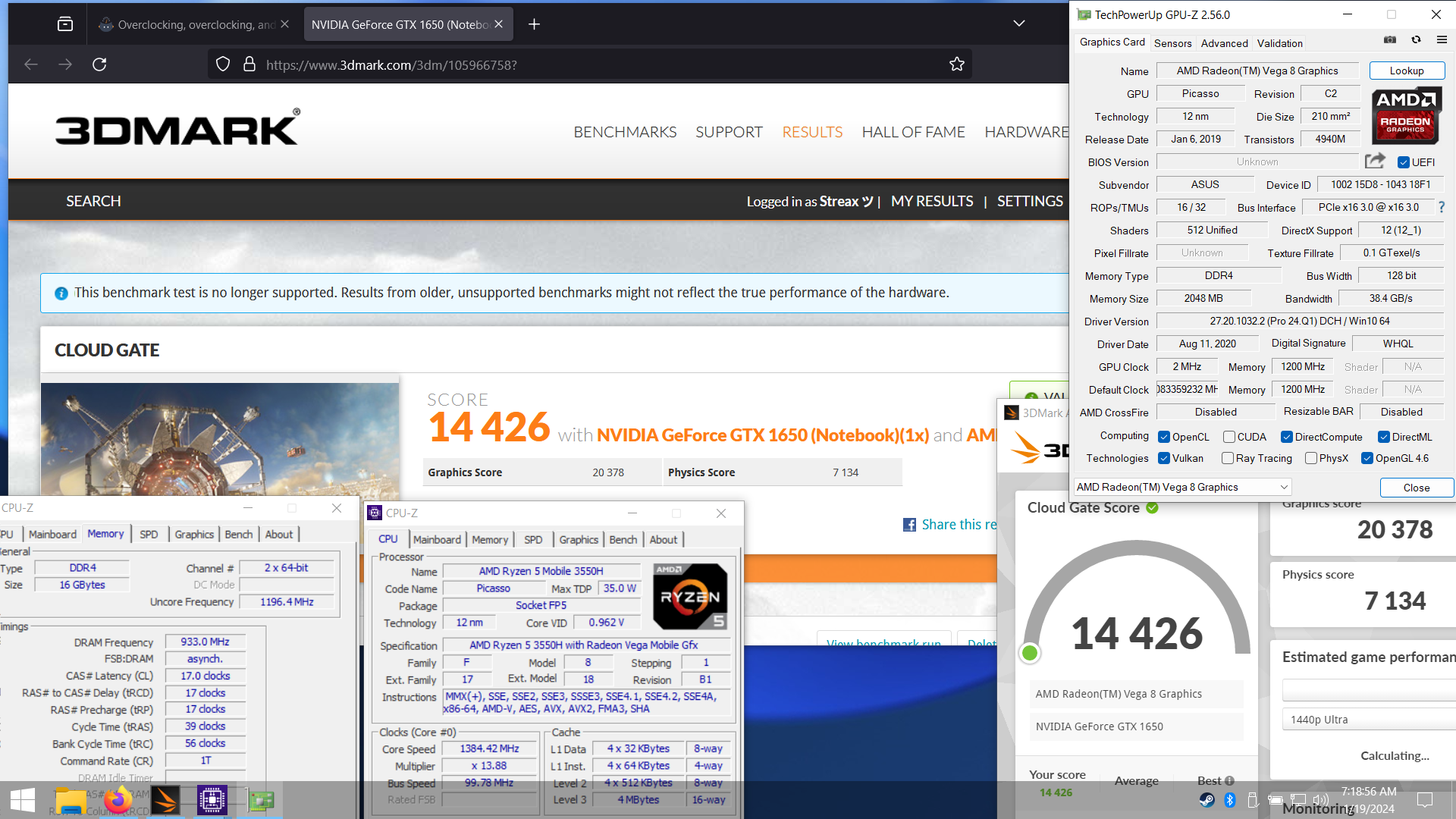Open a new browser tab
The height and width of the screenshot is (819, 1456).
click(534, 24)
